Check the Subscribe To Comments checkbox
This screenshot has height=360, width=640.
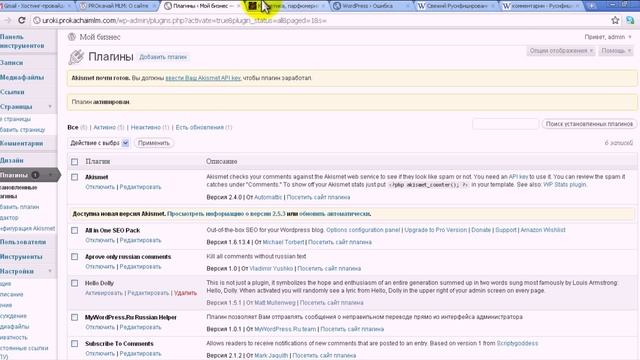pos(74,344)
